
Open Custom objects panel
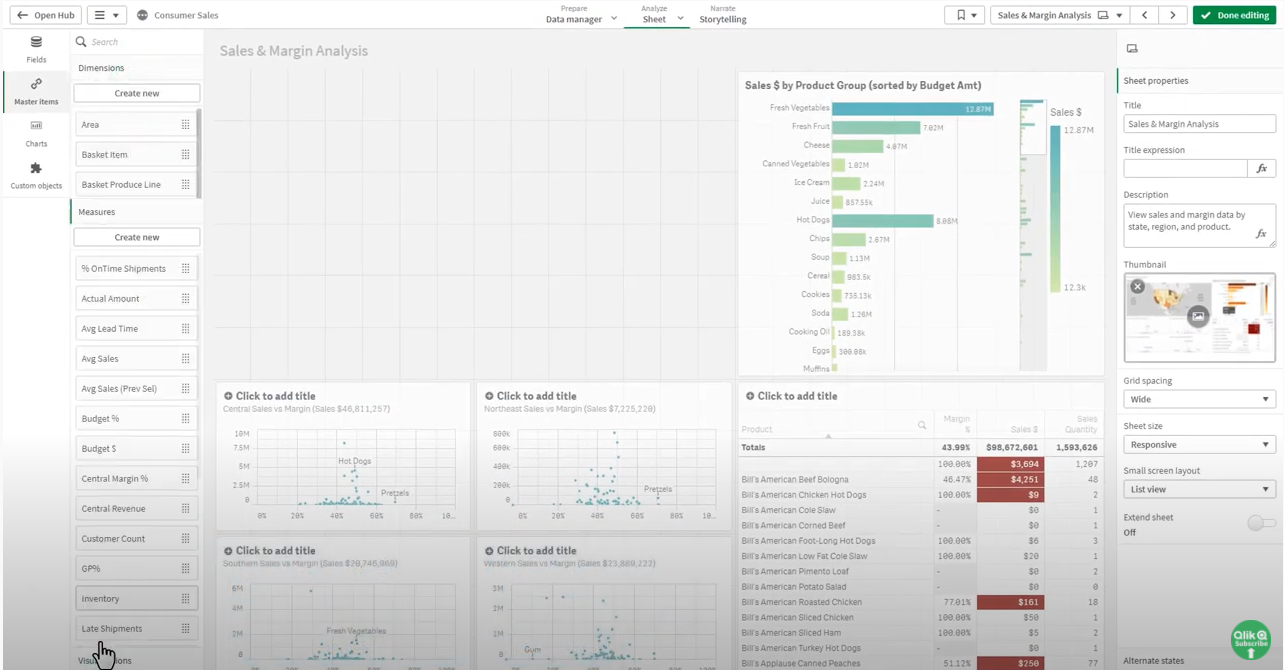pos(36,175)
